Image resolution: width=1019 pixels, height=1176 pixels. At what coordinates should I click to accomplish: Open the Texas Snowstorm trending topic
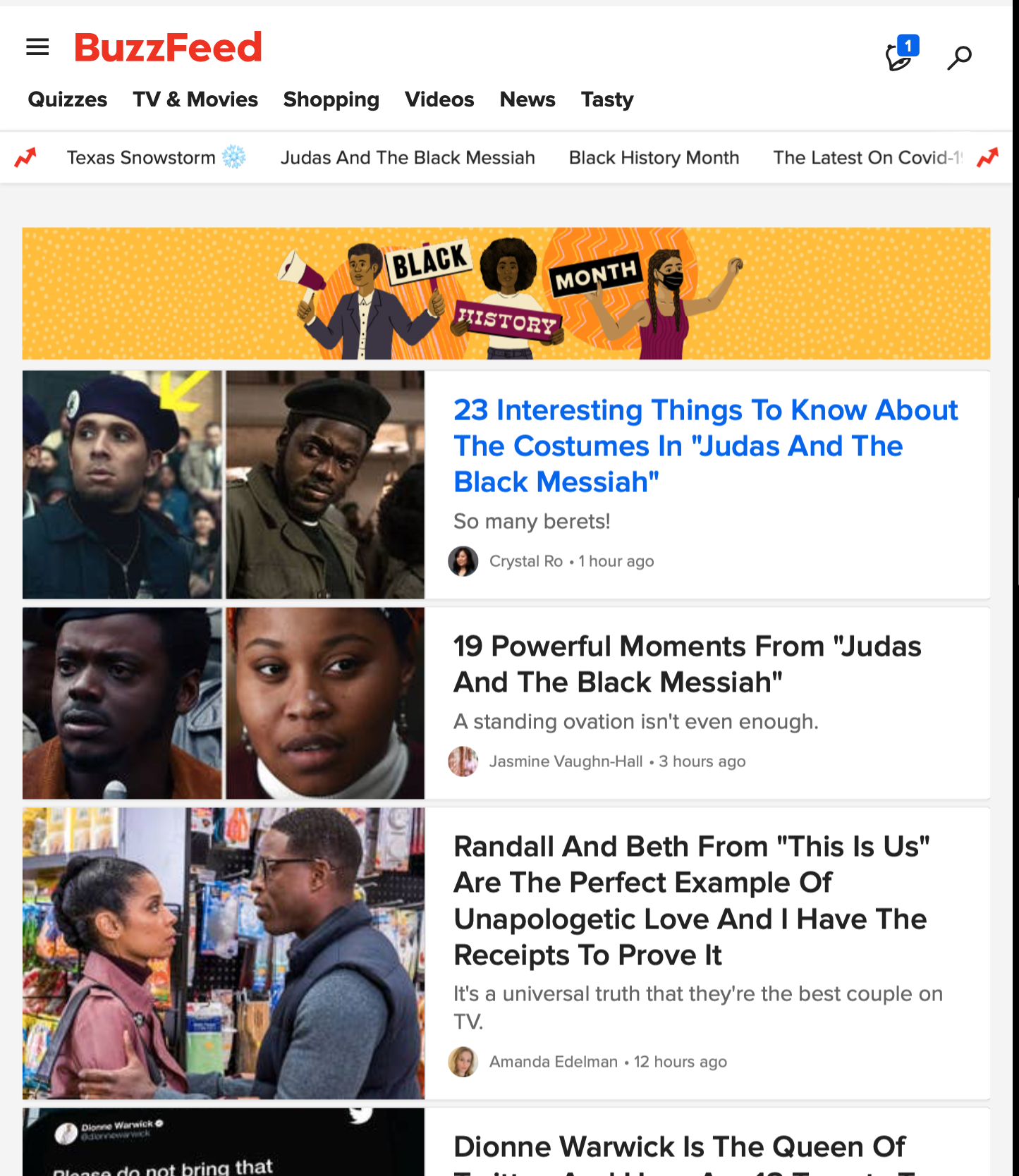point(156,157)
